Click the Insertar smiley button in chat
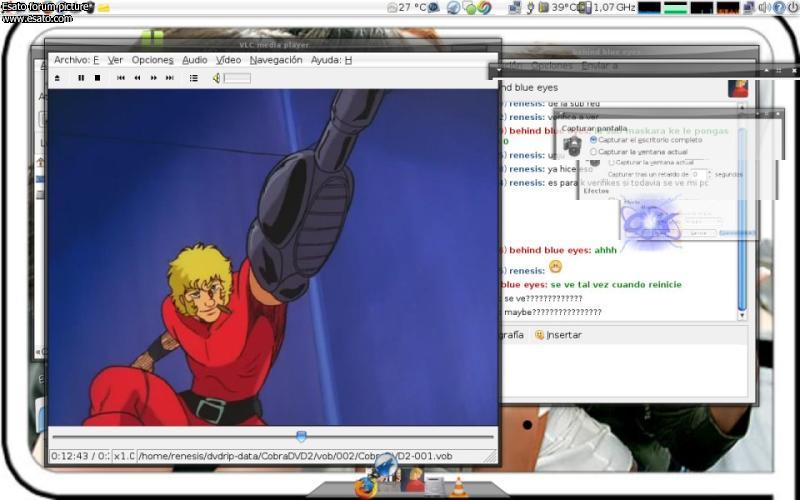 point(558,335)
